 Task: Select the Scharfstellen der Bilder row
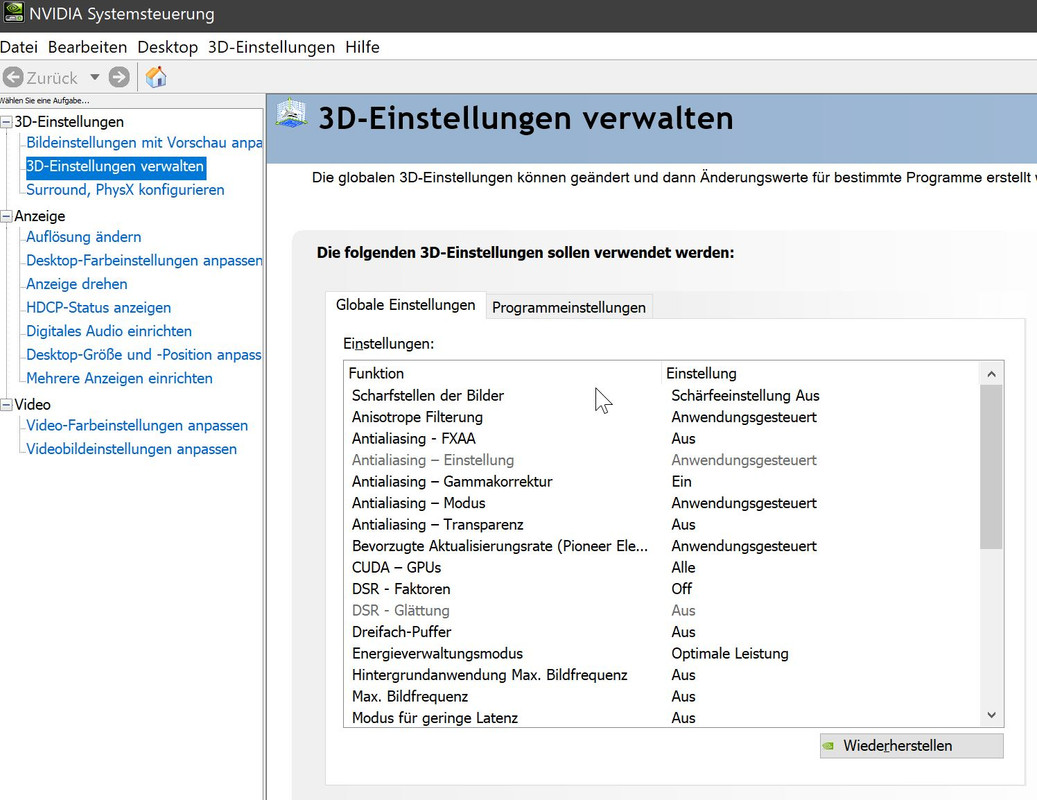[661, 395]
